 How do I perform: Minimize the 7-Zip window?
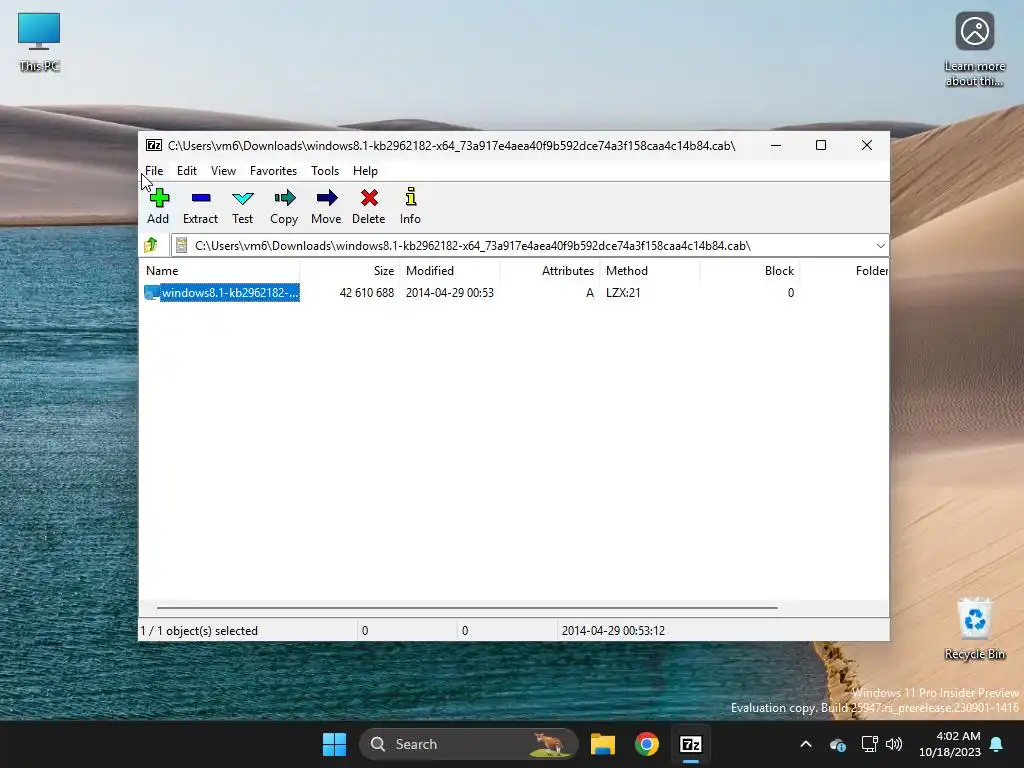pyautogui.click(x=776, y=146)
